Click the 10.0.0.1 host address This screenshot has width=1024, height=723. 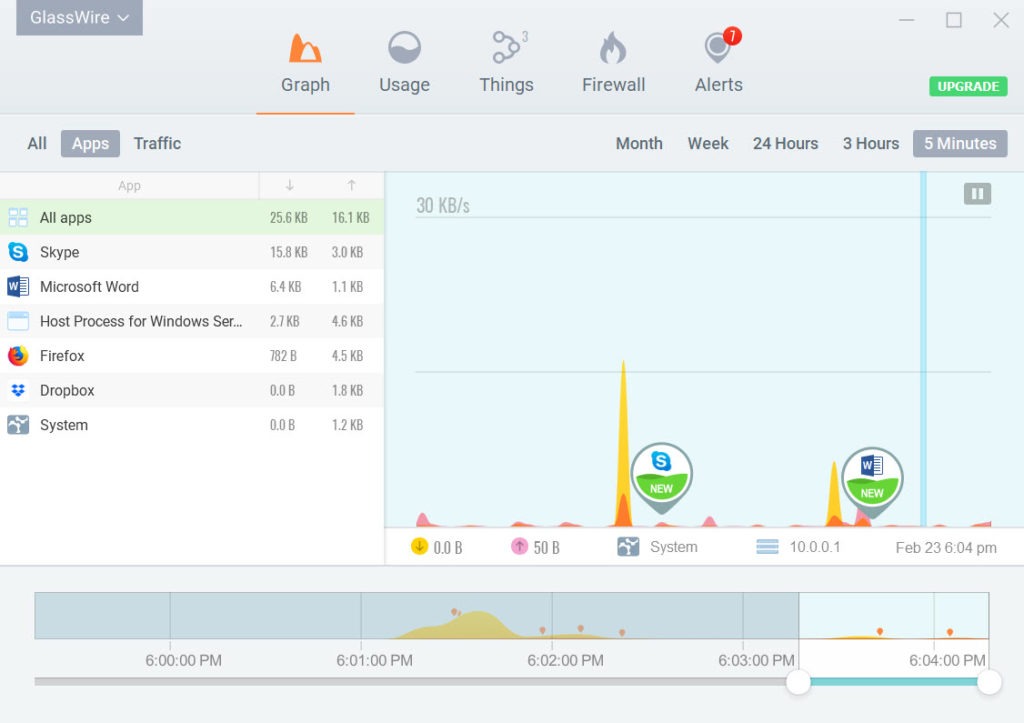coord(814,547)
